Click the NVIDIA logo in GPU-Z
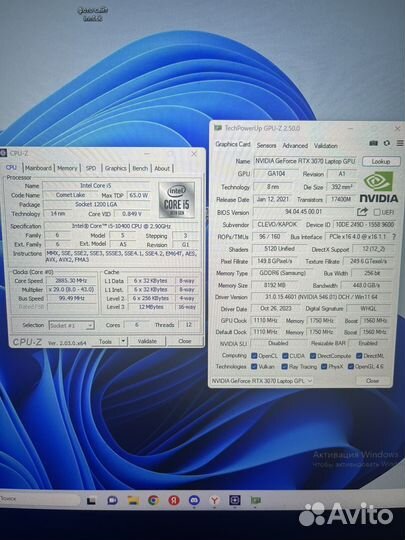 tap(379, 187)
